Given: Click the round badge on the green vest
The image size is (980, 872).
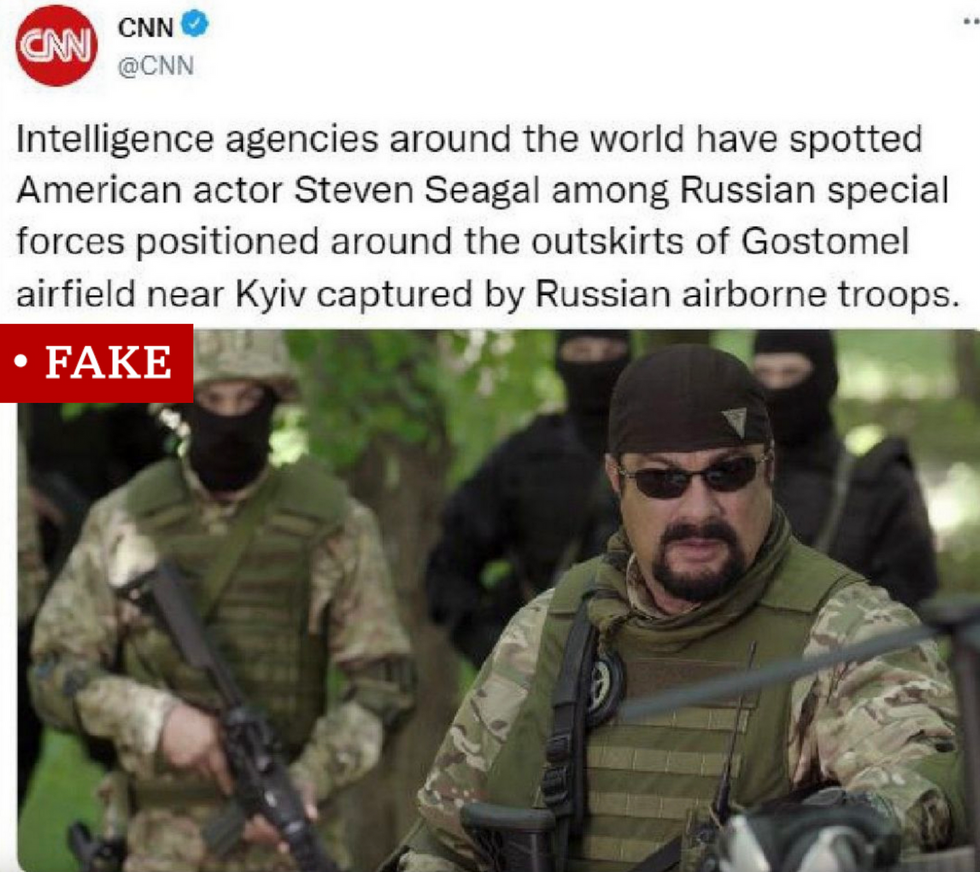Looking at the screenshot, I should pos(605,684).
